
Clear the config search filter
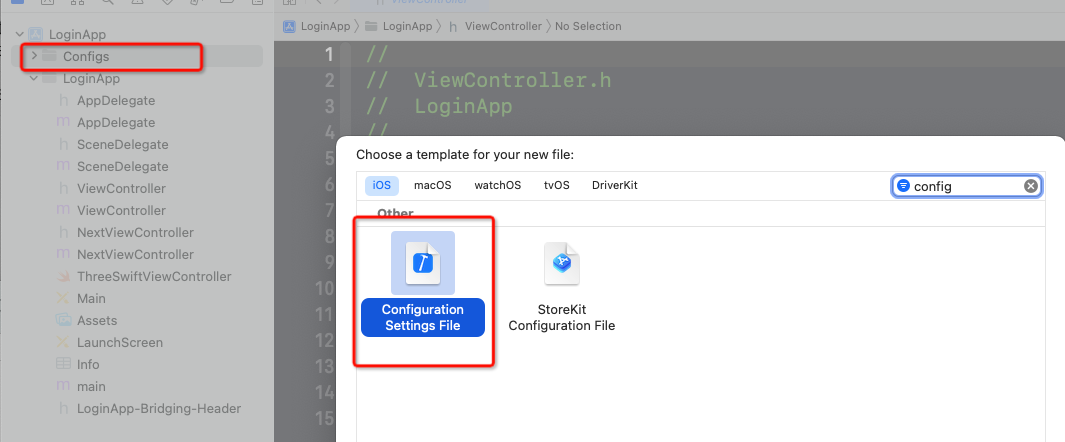(x=1031, y=186)
